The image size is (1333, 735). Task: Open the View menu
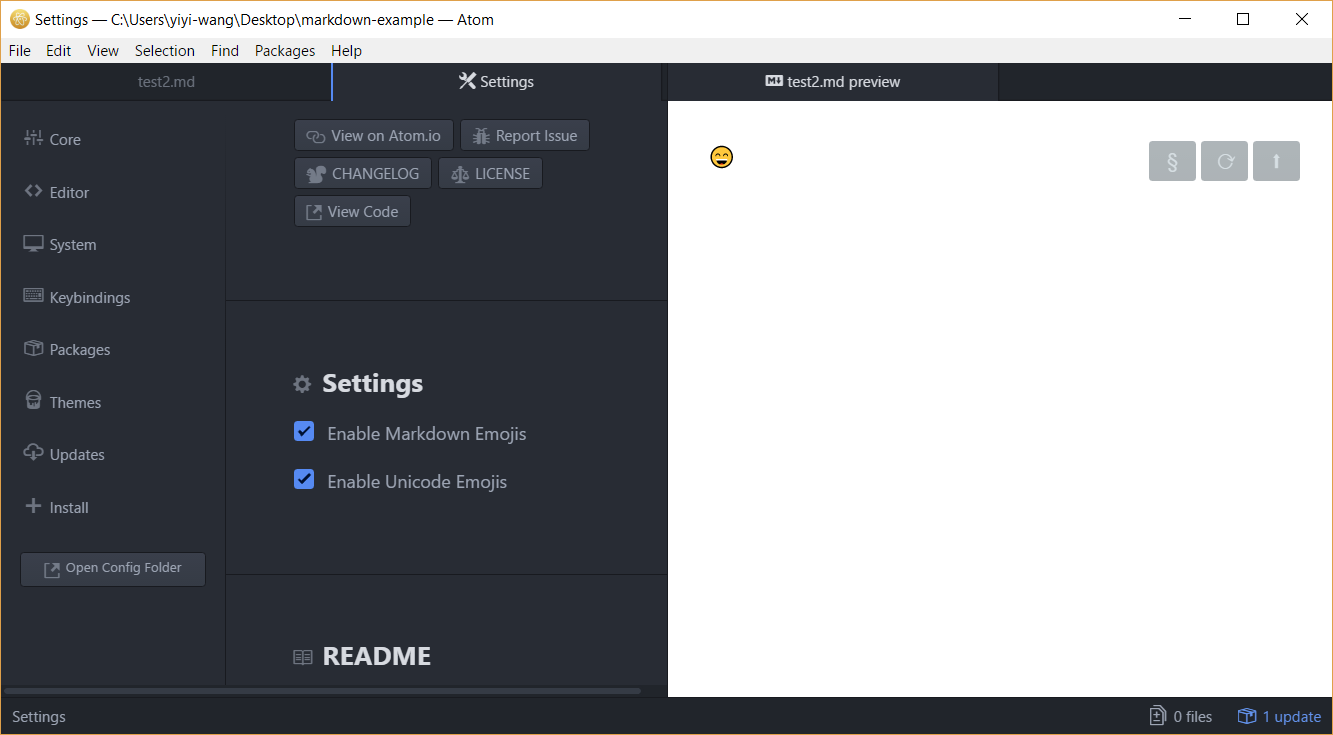coord(103,50)
